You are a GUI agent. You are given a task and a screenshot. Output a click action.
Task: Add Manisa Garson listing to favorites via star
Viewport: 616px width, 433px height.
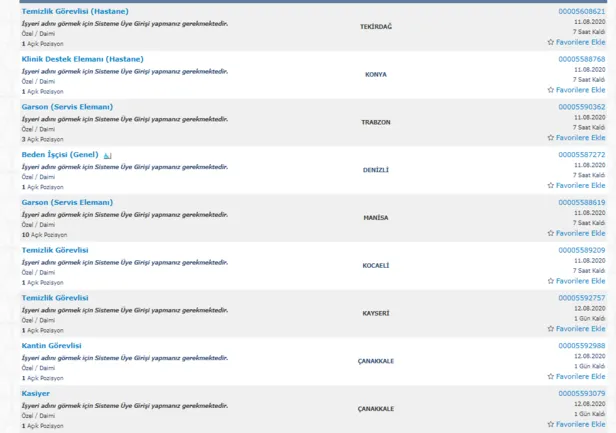tap(550, 233)
